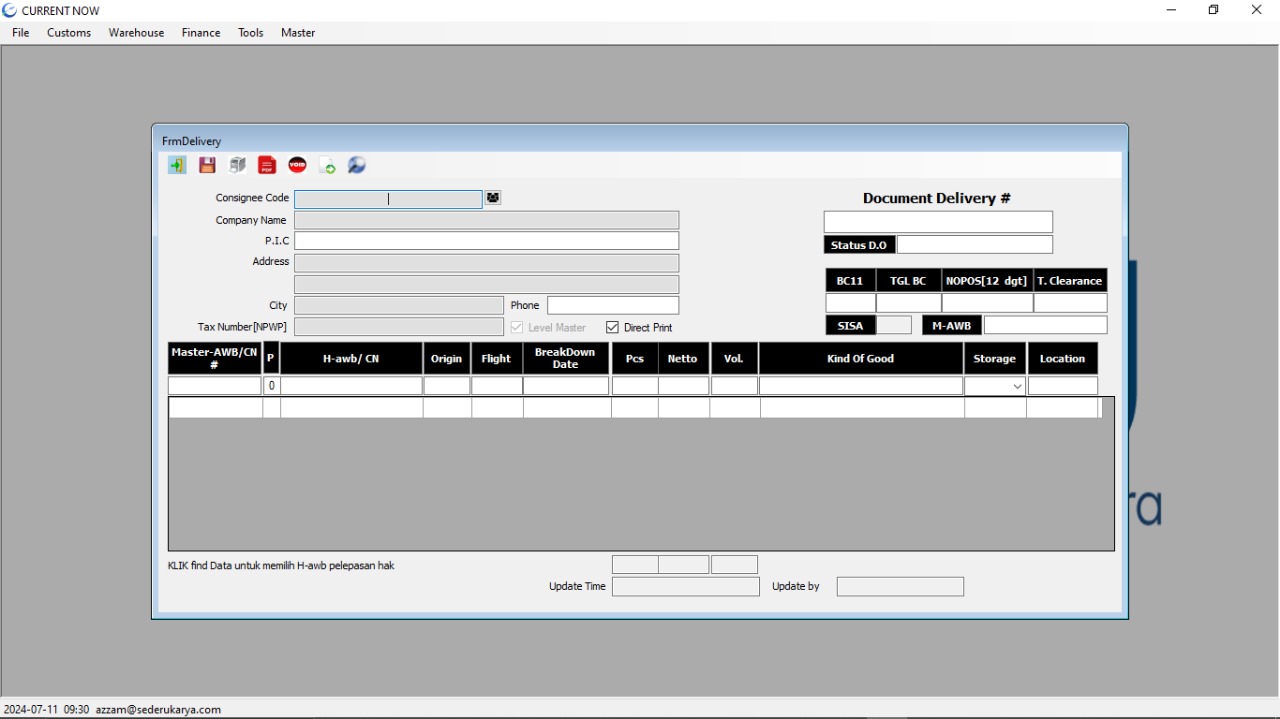
Task: Open the Master menu
Action: [298, 33]
